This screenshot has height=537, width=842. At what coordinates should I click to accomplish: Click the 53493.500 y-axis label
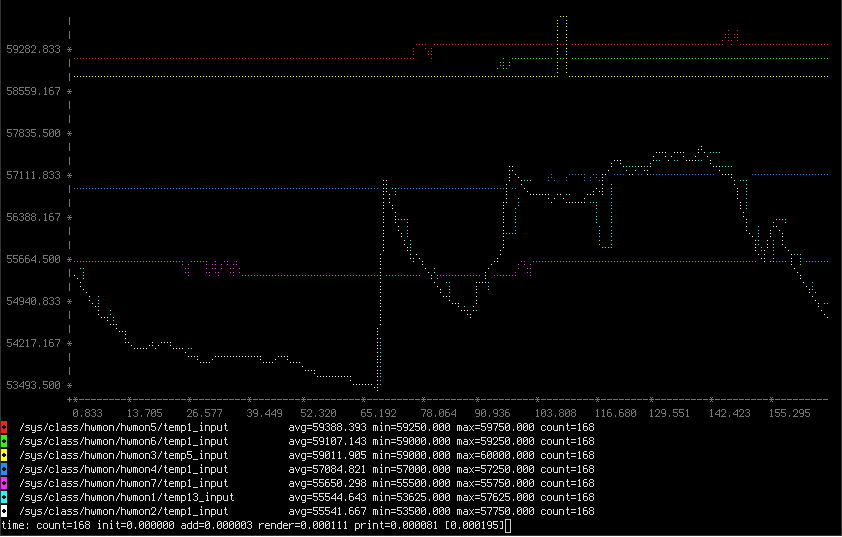[x=33, y=385]
